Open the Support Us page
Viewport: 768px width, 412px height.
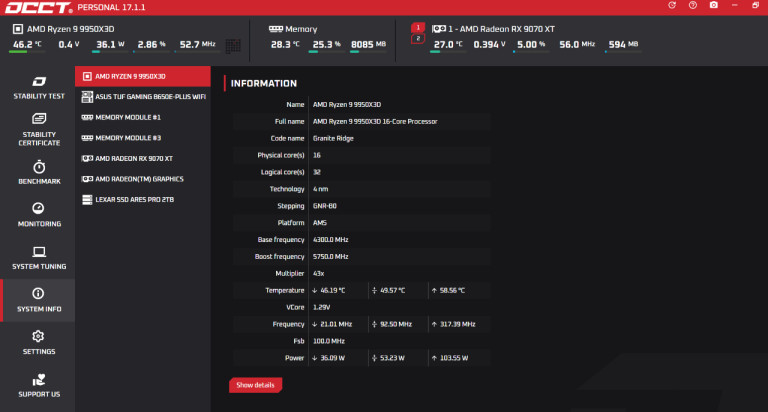(39, 386)
